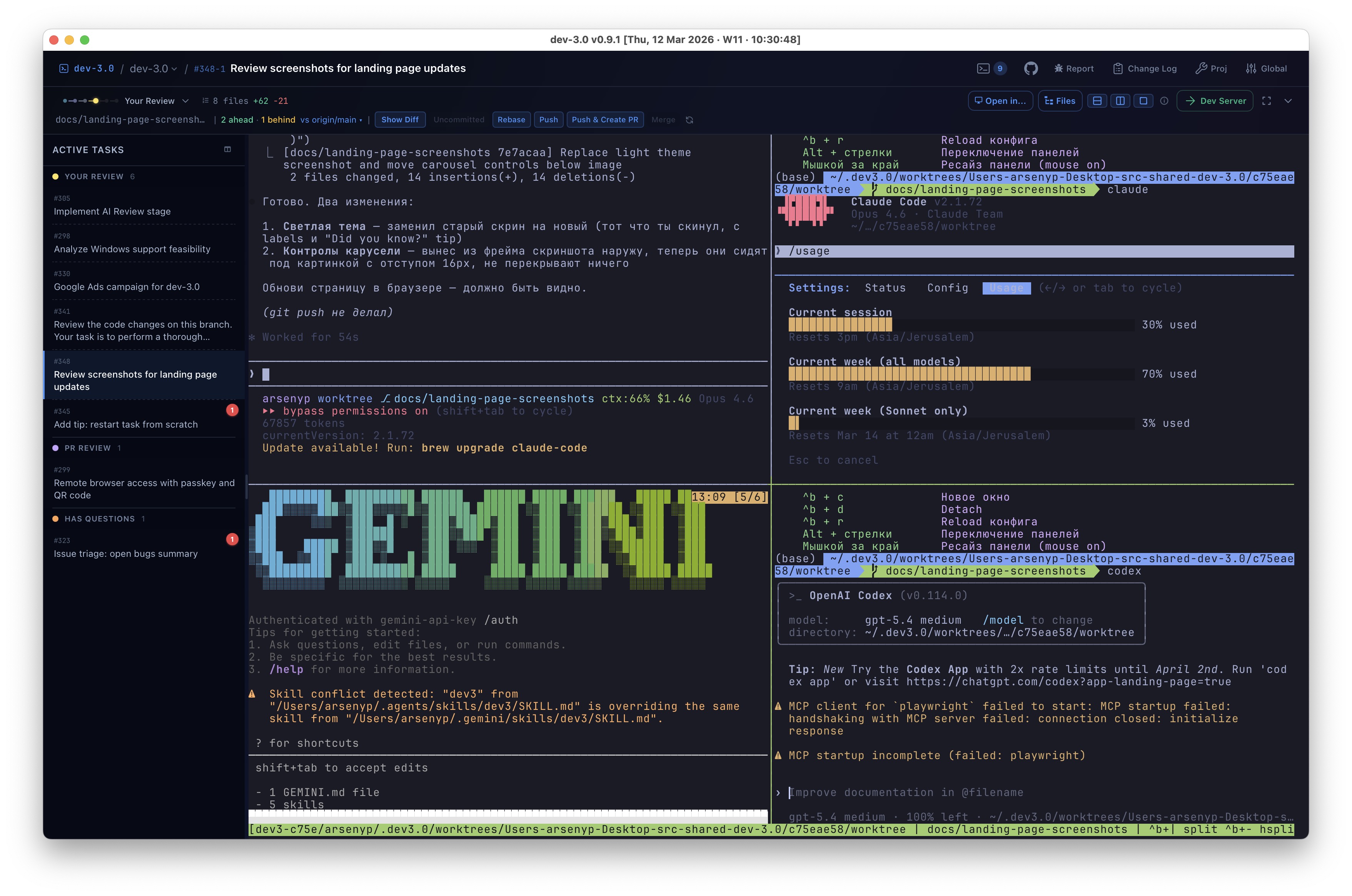
Task: Switch to single pane layout view
Action: tap(1143, 101)
